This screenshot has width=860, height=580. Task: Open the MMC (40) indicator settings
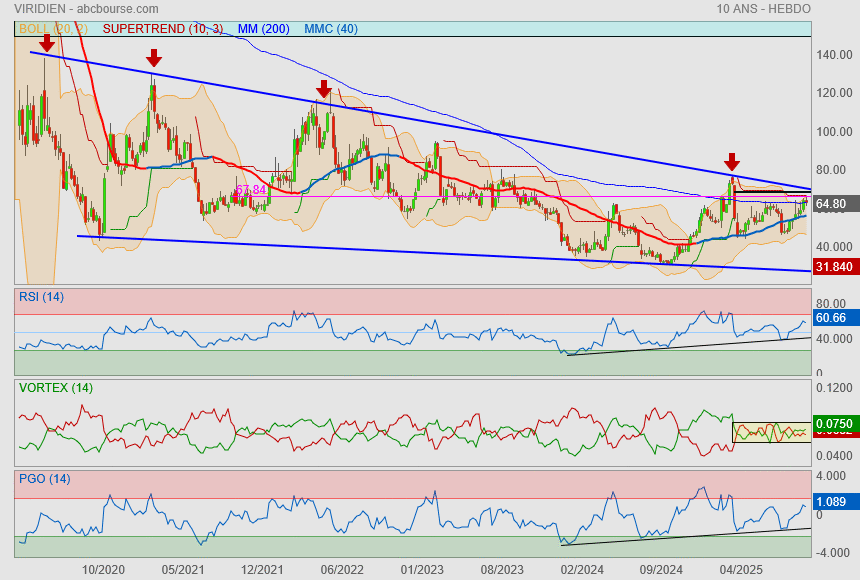pyautogui.click(x=330, y=29)
